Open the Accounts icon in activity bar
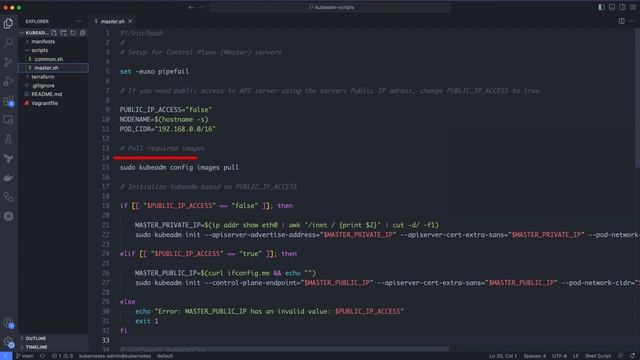The height and width of the screenshot is (360, 640). tap(8, 323)
